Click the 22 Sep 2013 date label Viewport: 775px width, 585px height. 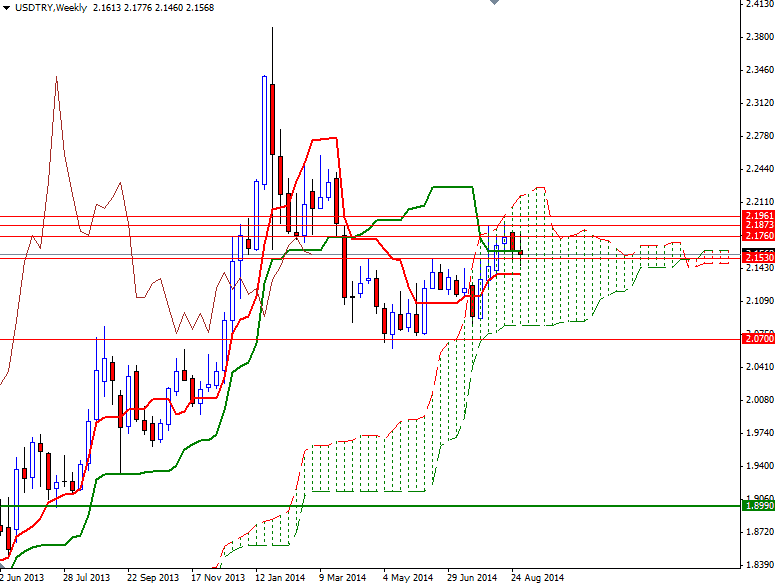153,577
